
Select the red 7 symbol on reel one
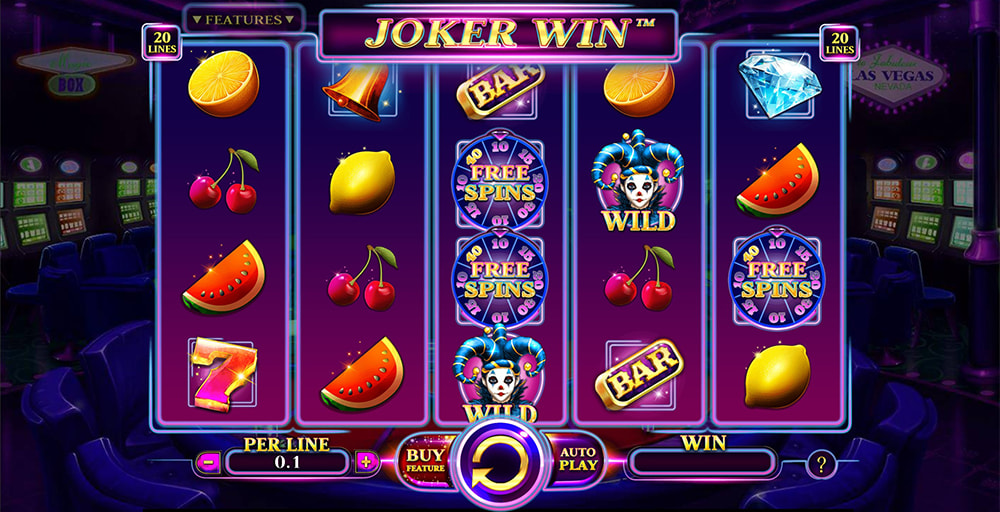click(223, 374)
